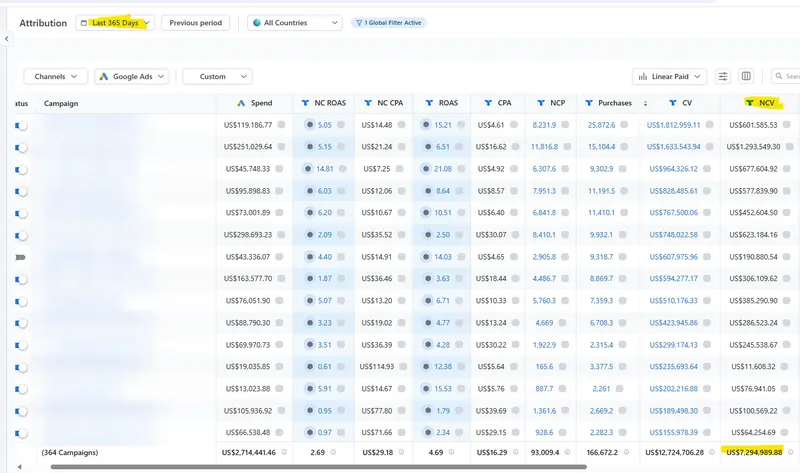Click the gray chip next to US$1,812,959.11 CV
800x473 pixels.
pos(709,125)
